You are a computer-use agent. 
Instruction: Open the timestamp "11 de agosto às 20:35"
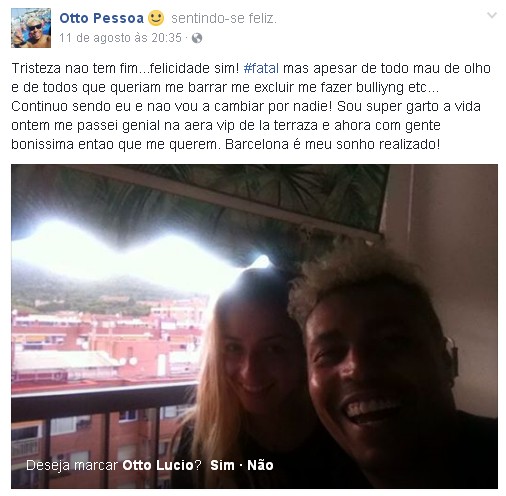tap(120, 38)
